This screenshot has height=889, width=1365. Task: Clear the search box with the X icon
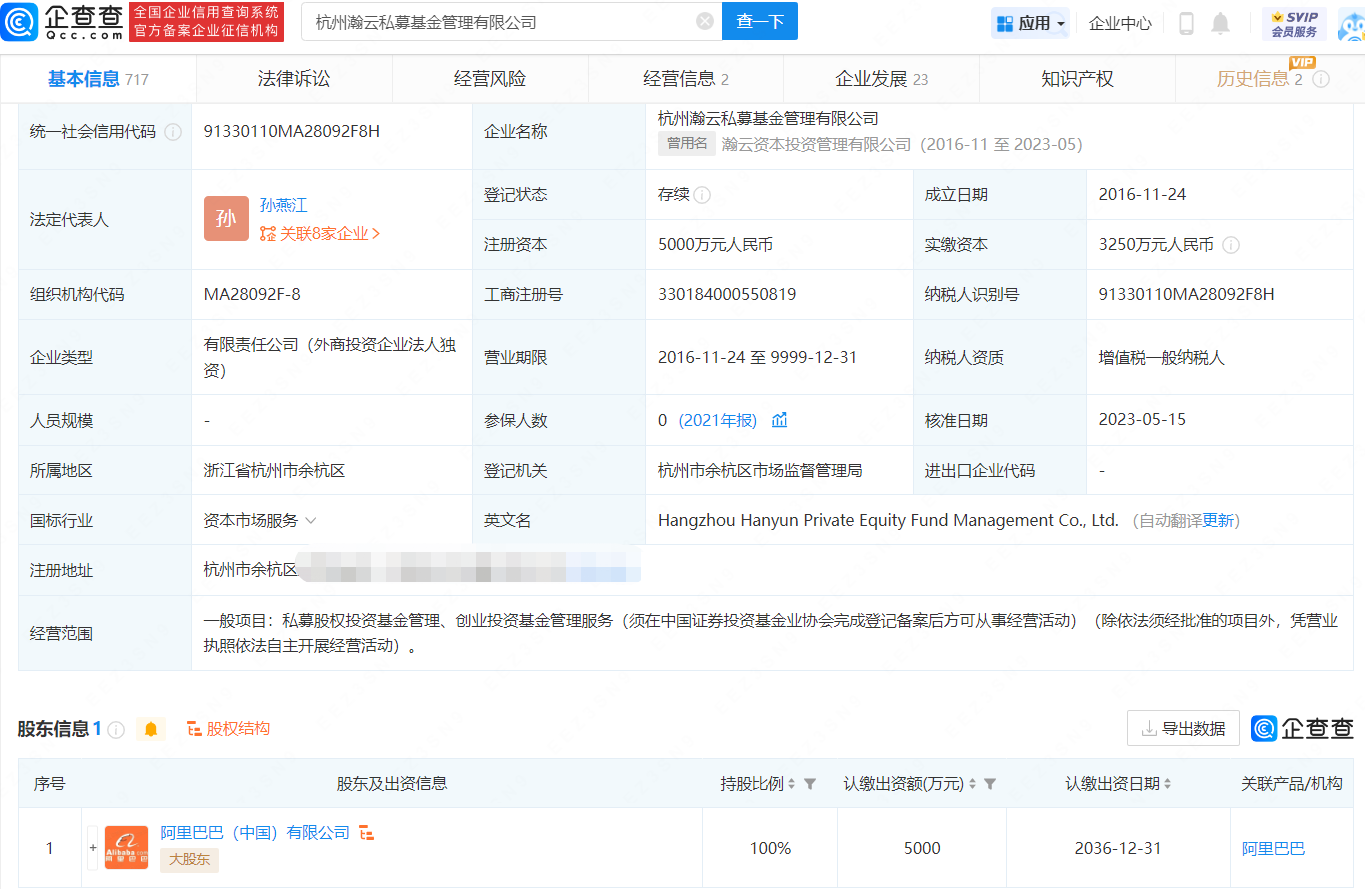click(x=705, y=21)
